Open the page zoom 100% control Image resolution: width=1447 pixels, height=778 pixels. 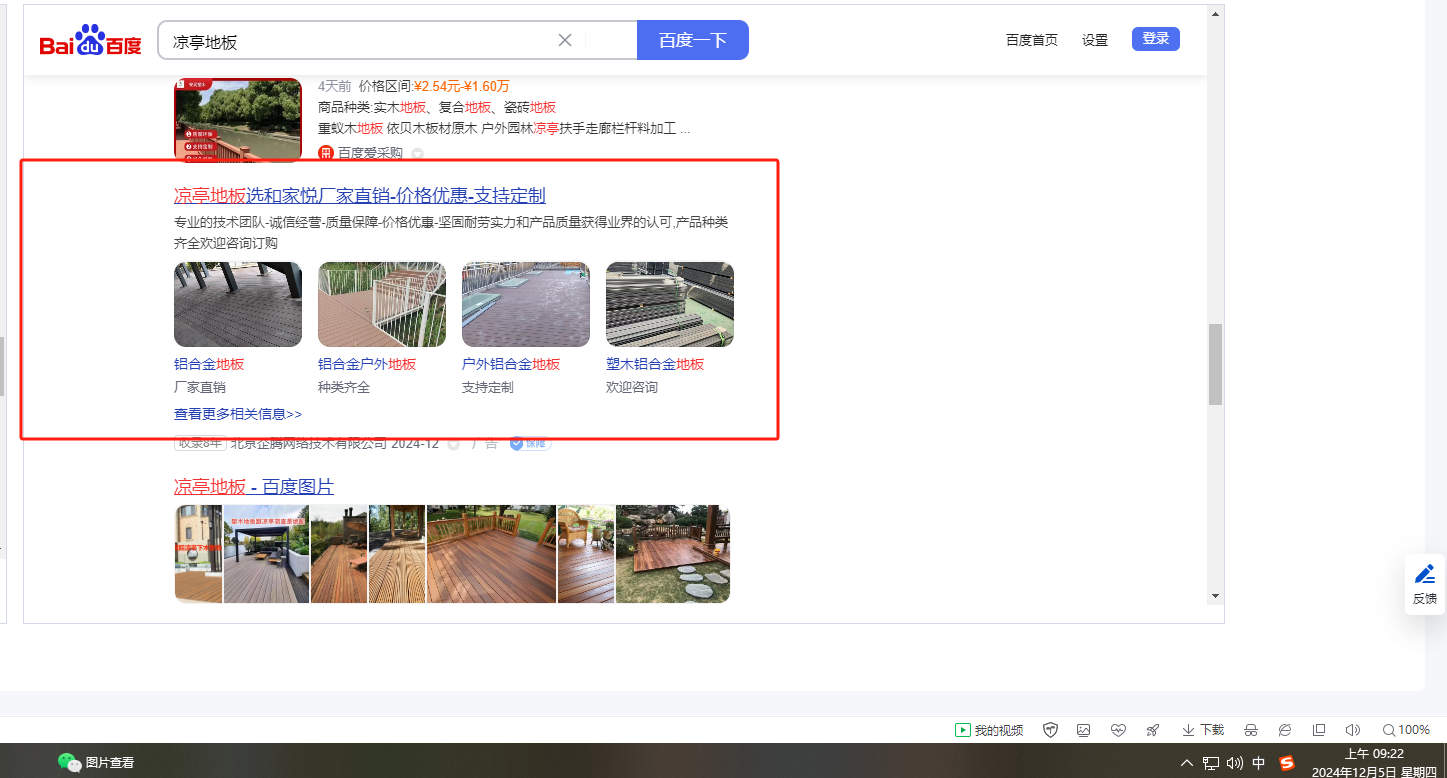1406,730
